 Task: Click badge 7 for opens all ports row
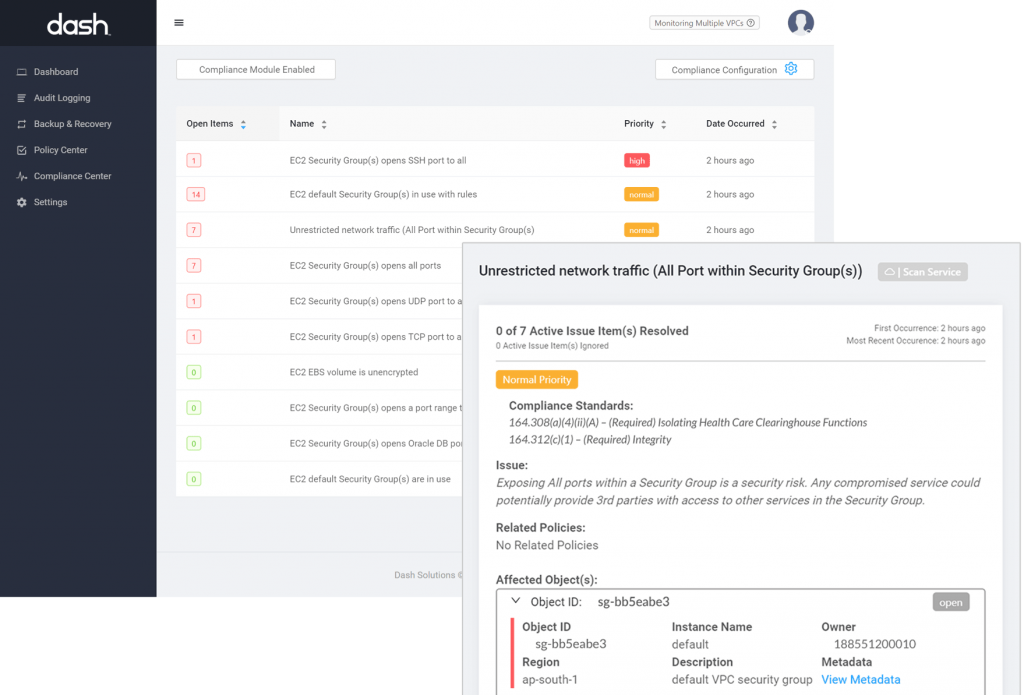pos(193,266)
